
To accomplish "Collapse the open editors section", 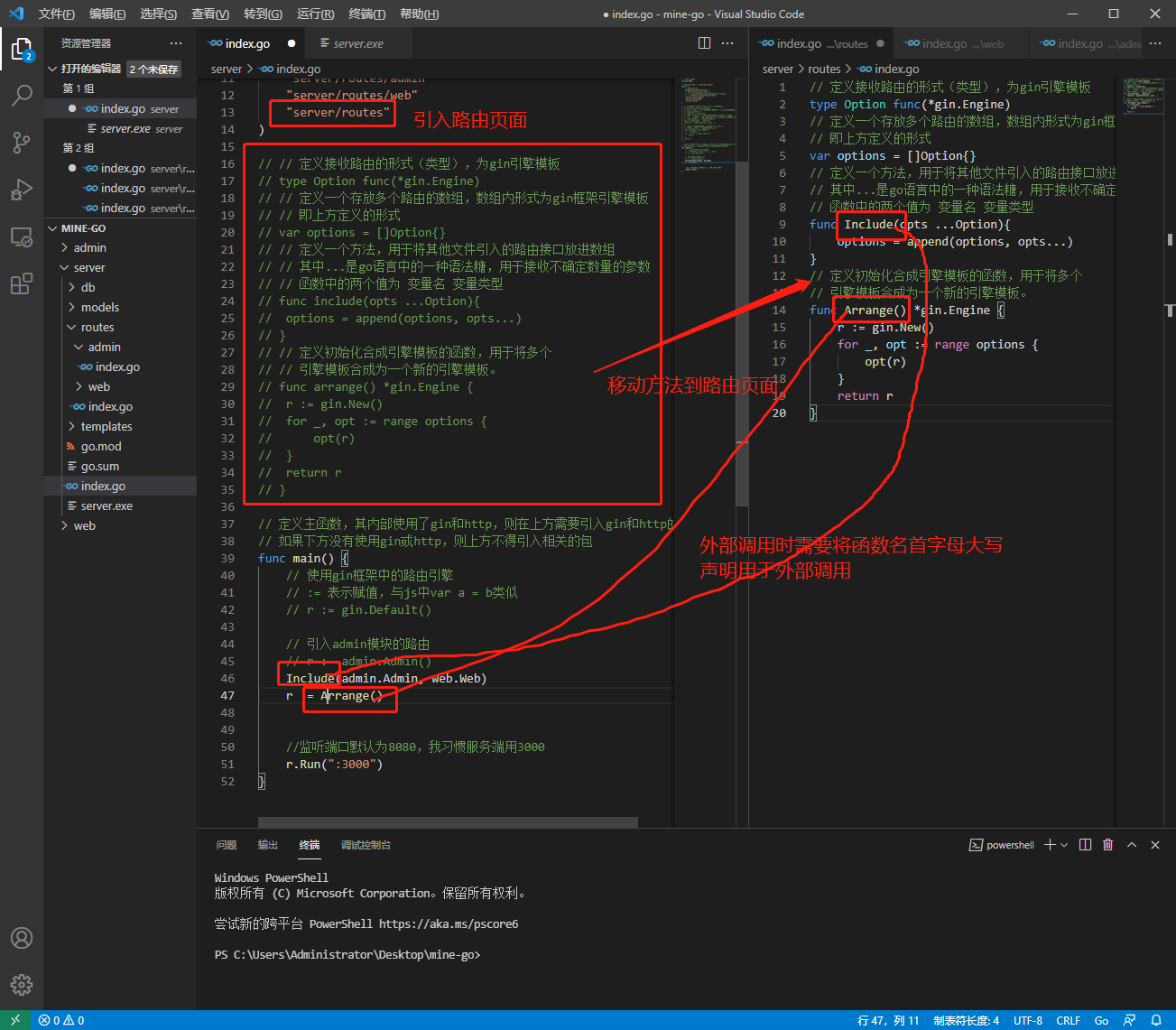I will coord(53,69).
